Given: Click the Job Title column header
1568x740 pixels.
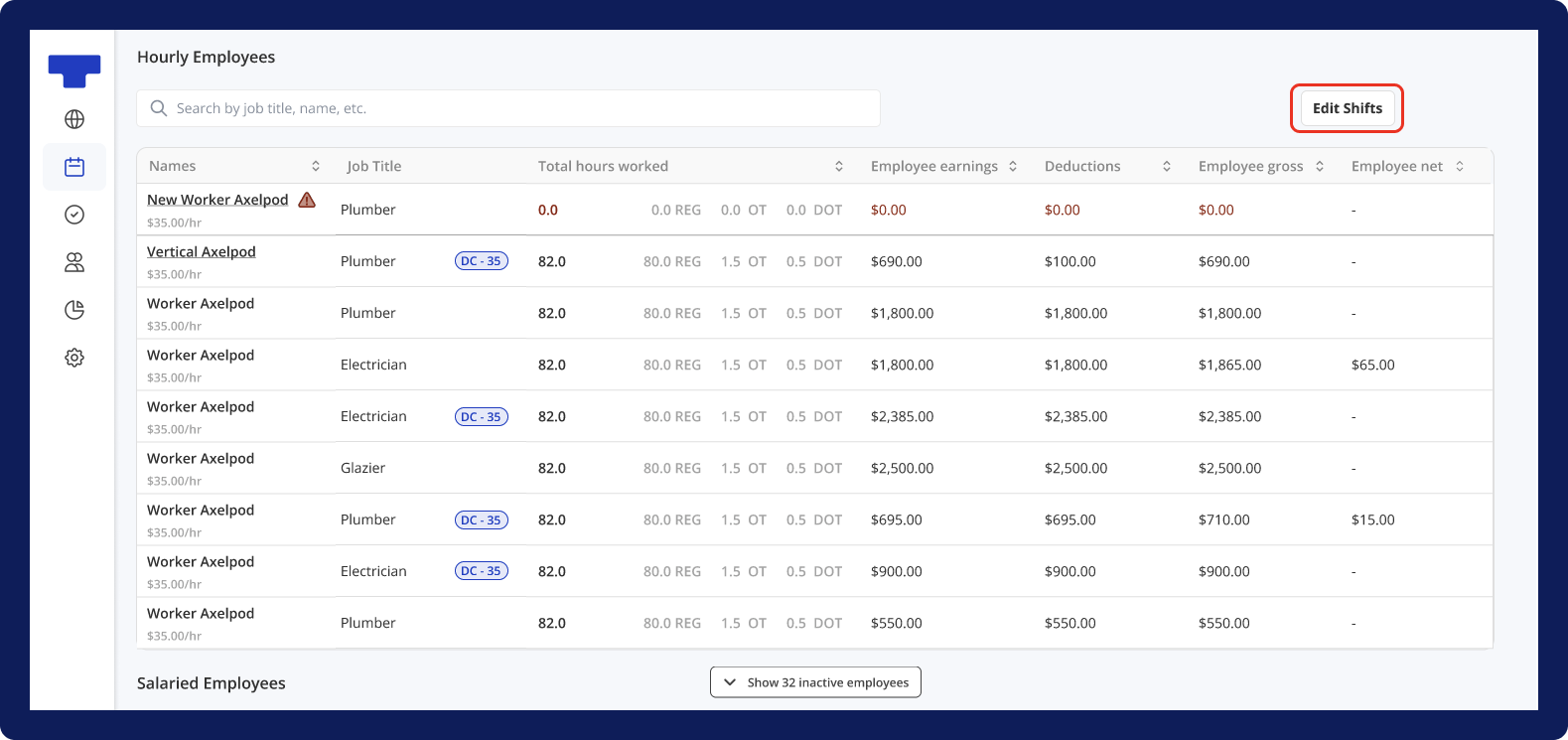Looking at the screenshot, I should [374, 166].
